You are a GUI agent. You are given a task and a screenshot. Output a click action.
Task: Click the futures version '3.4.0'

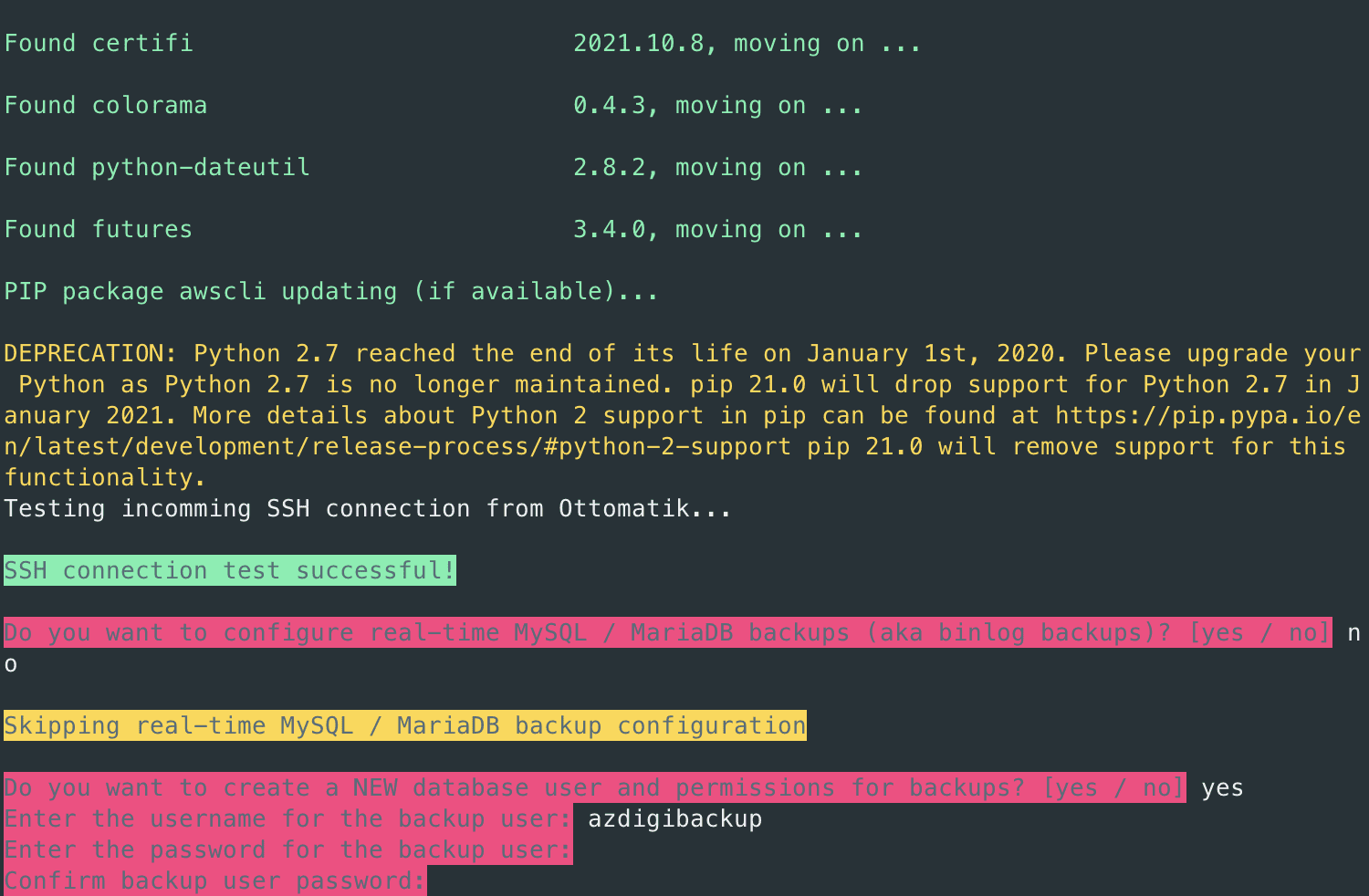[609, 230]
